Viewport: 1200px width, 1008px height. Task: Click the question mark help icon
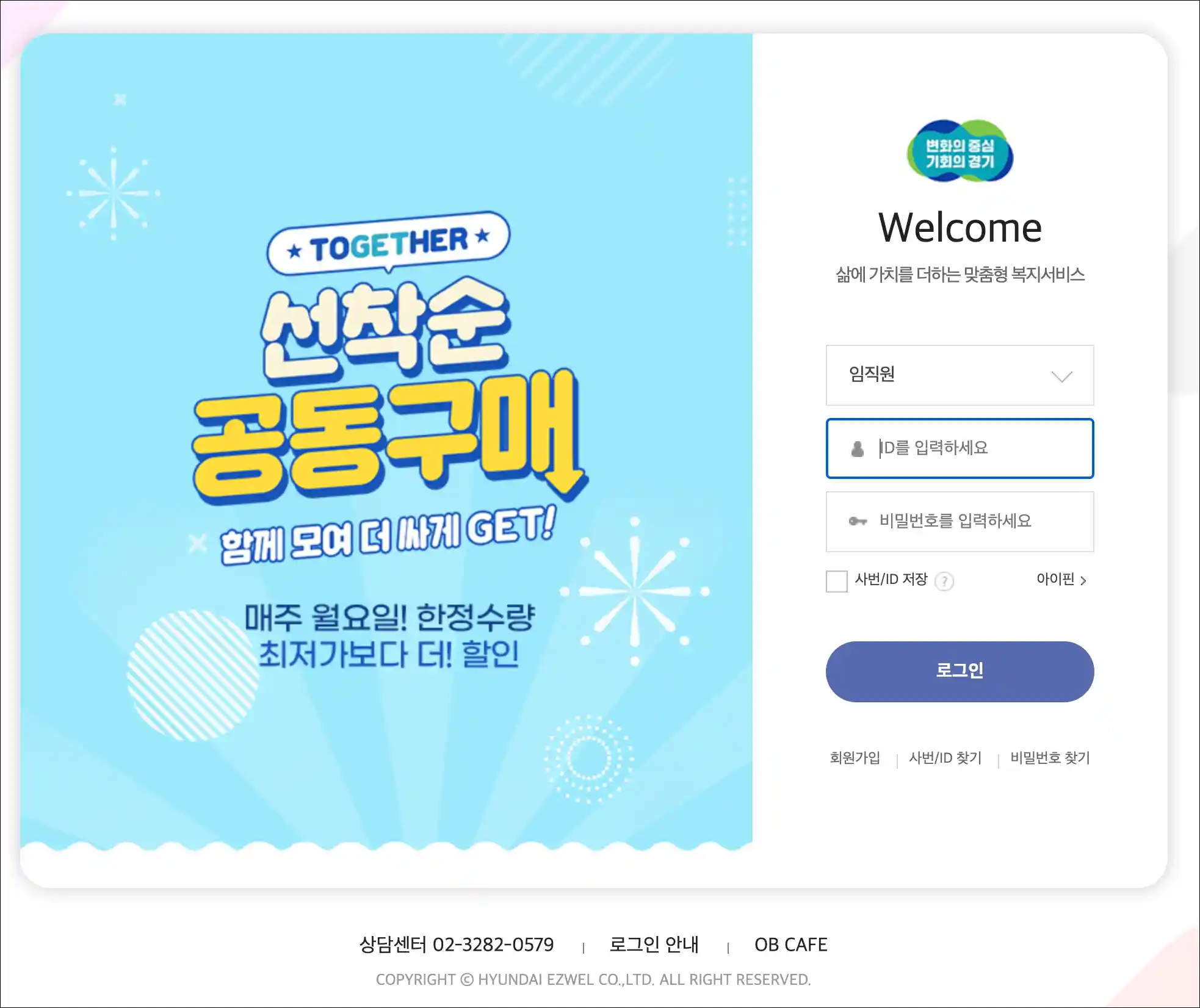point(944,581)
